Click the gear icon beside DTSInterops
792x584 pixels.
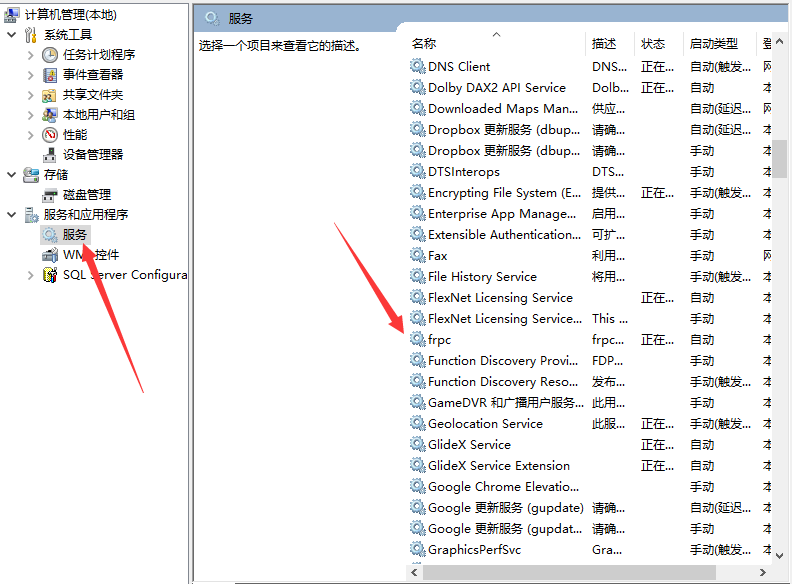tap(417, 171)
